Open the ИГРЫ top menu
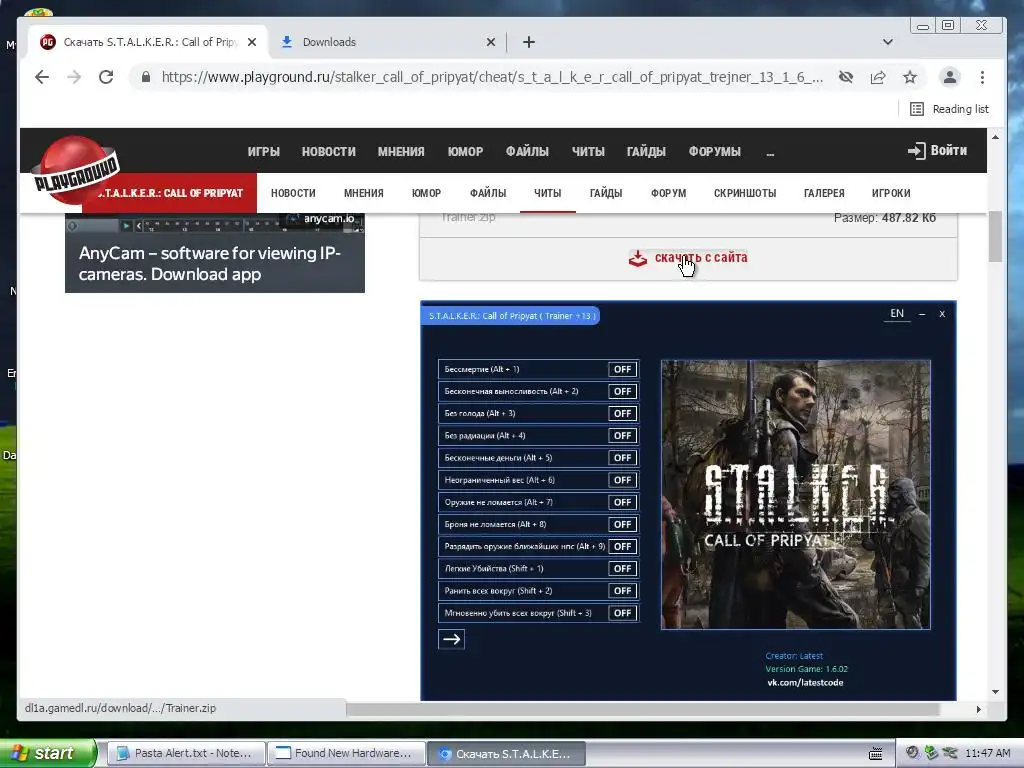The width and height of the screenshot is (1024, 768). (264, 152)
